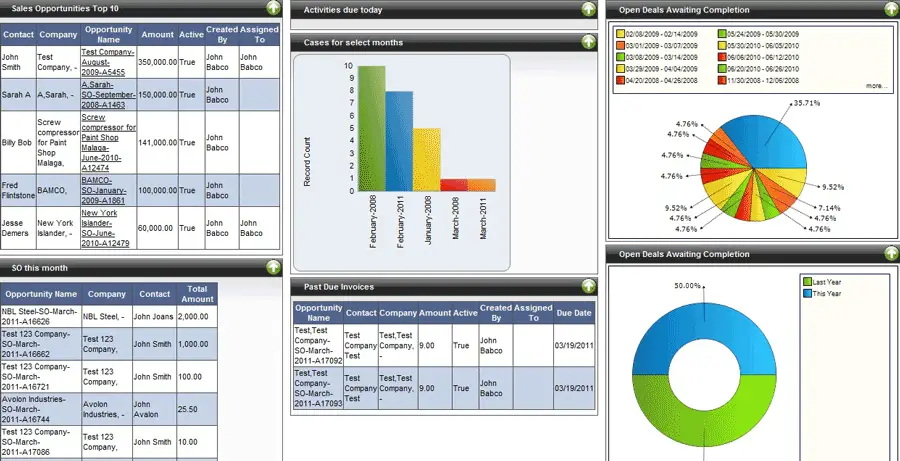Image resolution: width=900 pixels, height=461 pixels.
Task: Click green arrow on Cases for select months
Action: pyautogui.click(x=589, y=42)
